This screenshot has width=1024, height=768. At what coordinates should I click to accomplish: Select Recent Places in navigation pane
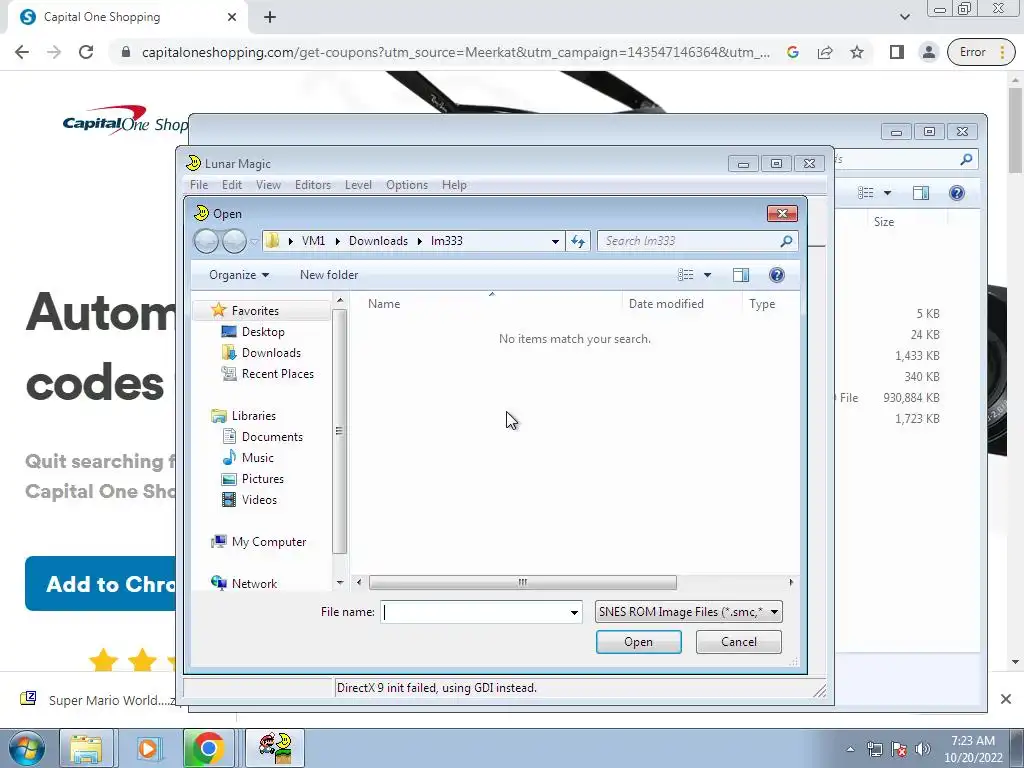[278, 374]
